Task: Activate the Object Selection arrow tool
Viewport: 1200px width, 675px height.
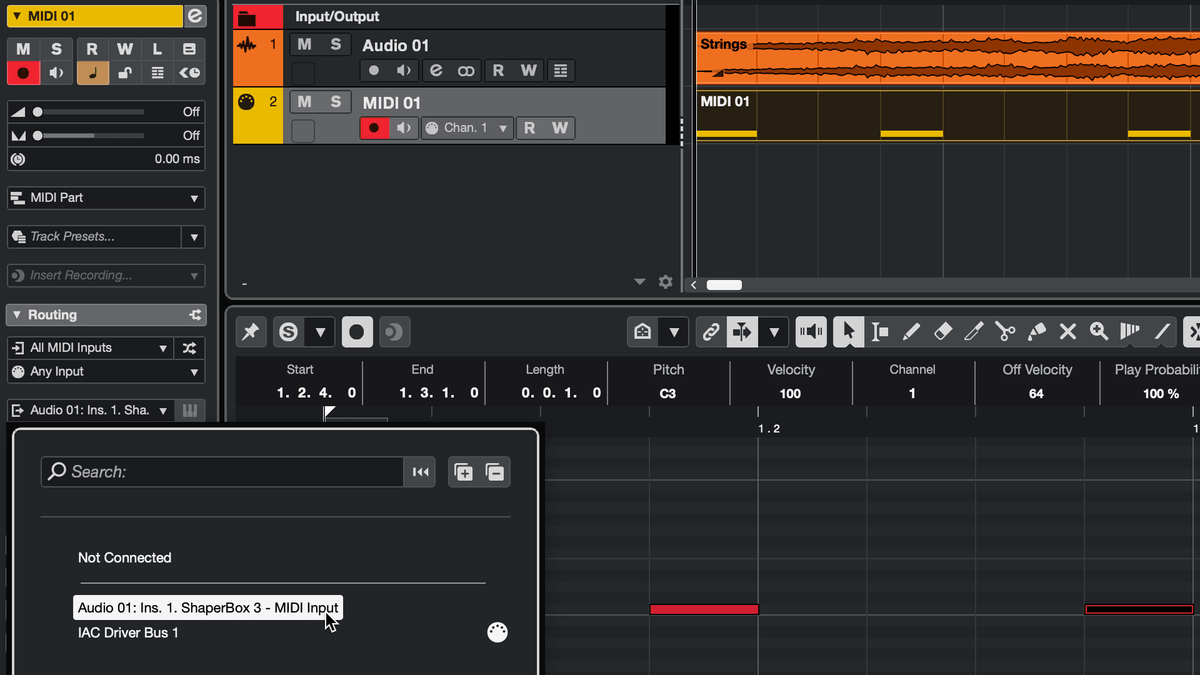Action: coord(848,332)
